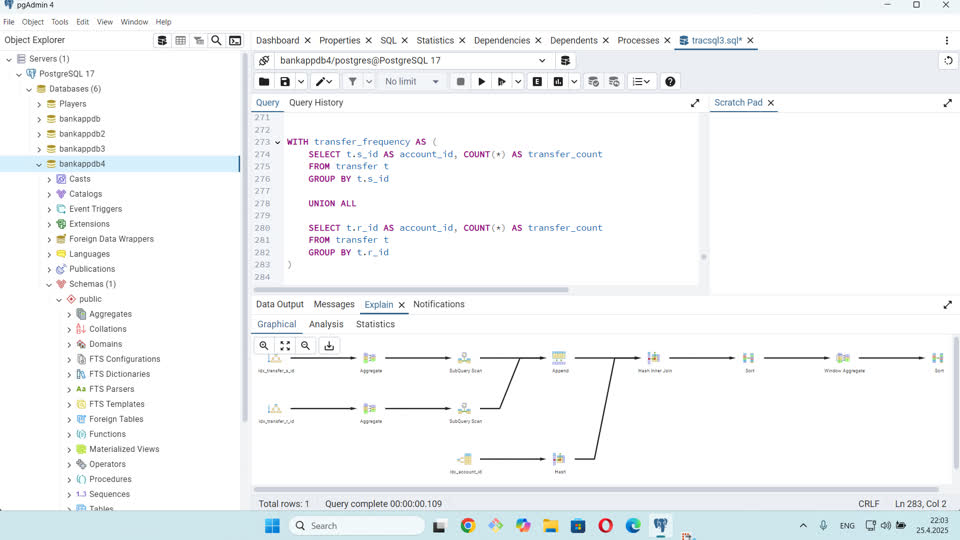This screenshot has height=540, width=960.
Task: Collapse the Schemas (1) node
Action: 49,284
